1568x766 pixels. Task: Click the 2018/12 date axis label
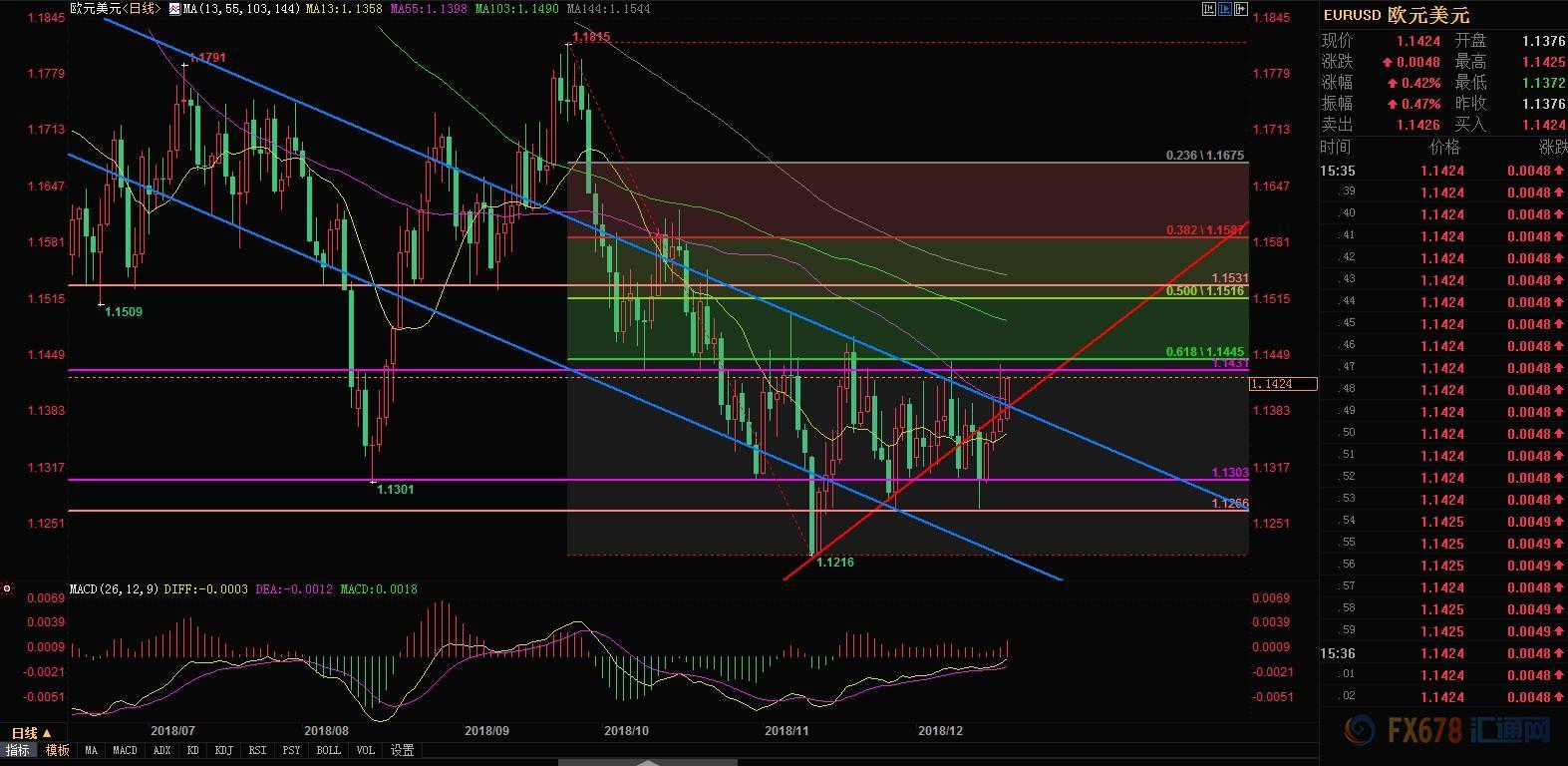[x=940, y=731]
